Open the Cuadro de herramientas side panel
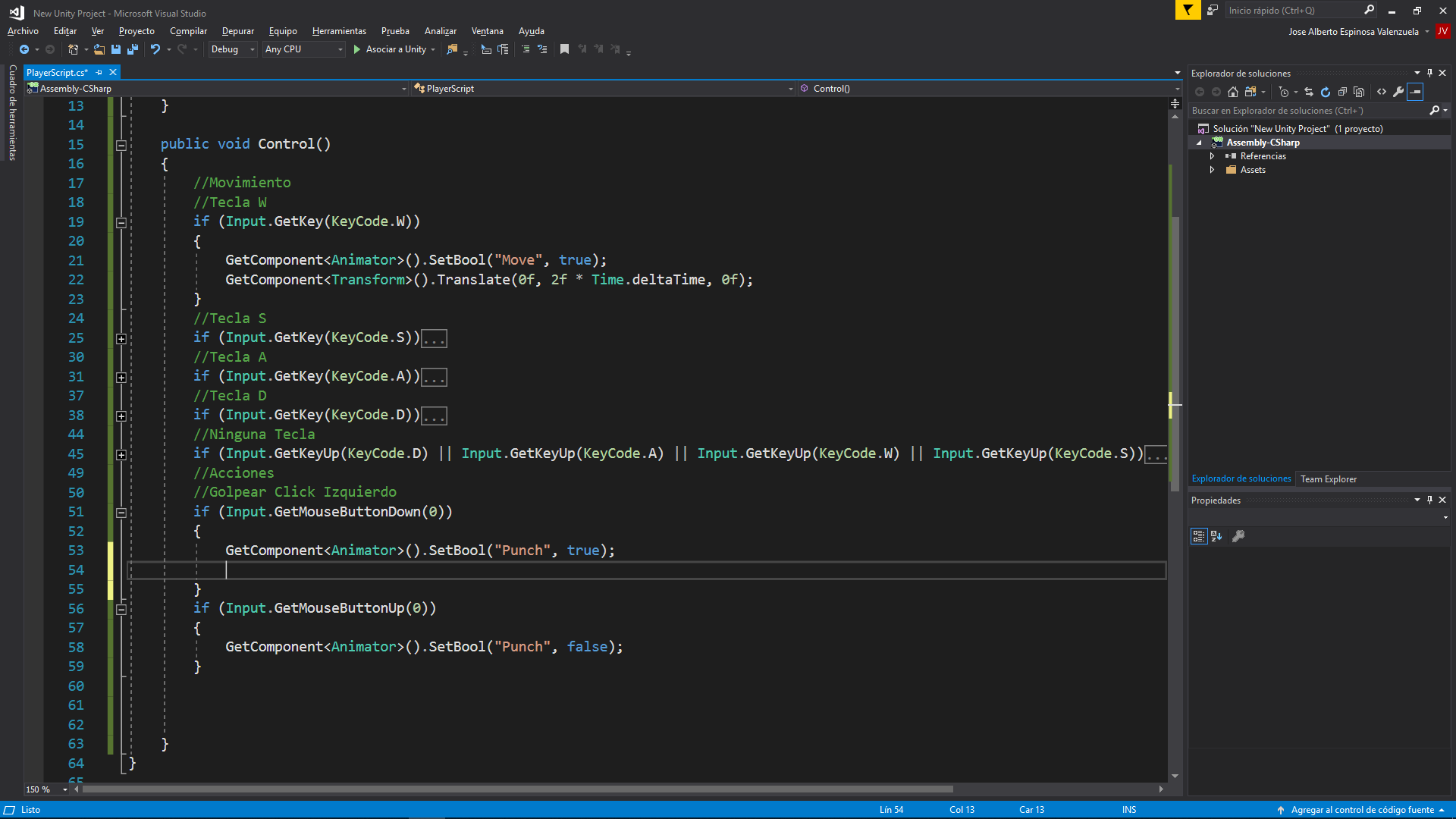This screenshot has height=819, width=1456. pyautogui.click(x=12, y=112)
